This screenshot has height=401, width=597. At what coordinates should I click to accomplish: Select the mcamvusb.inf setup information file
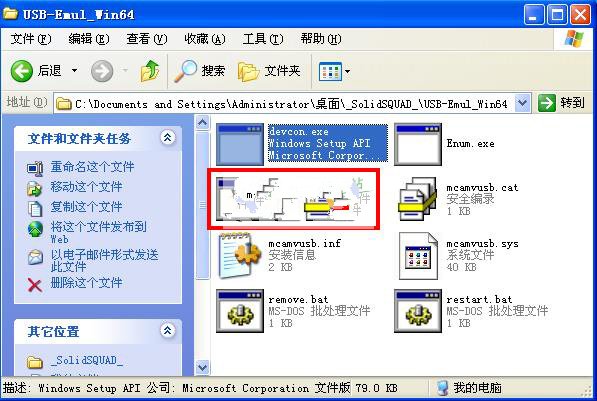239,255
